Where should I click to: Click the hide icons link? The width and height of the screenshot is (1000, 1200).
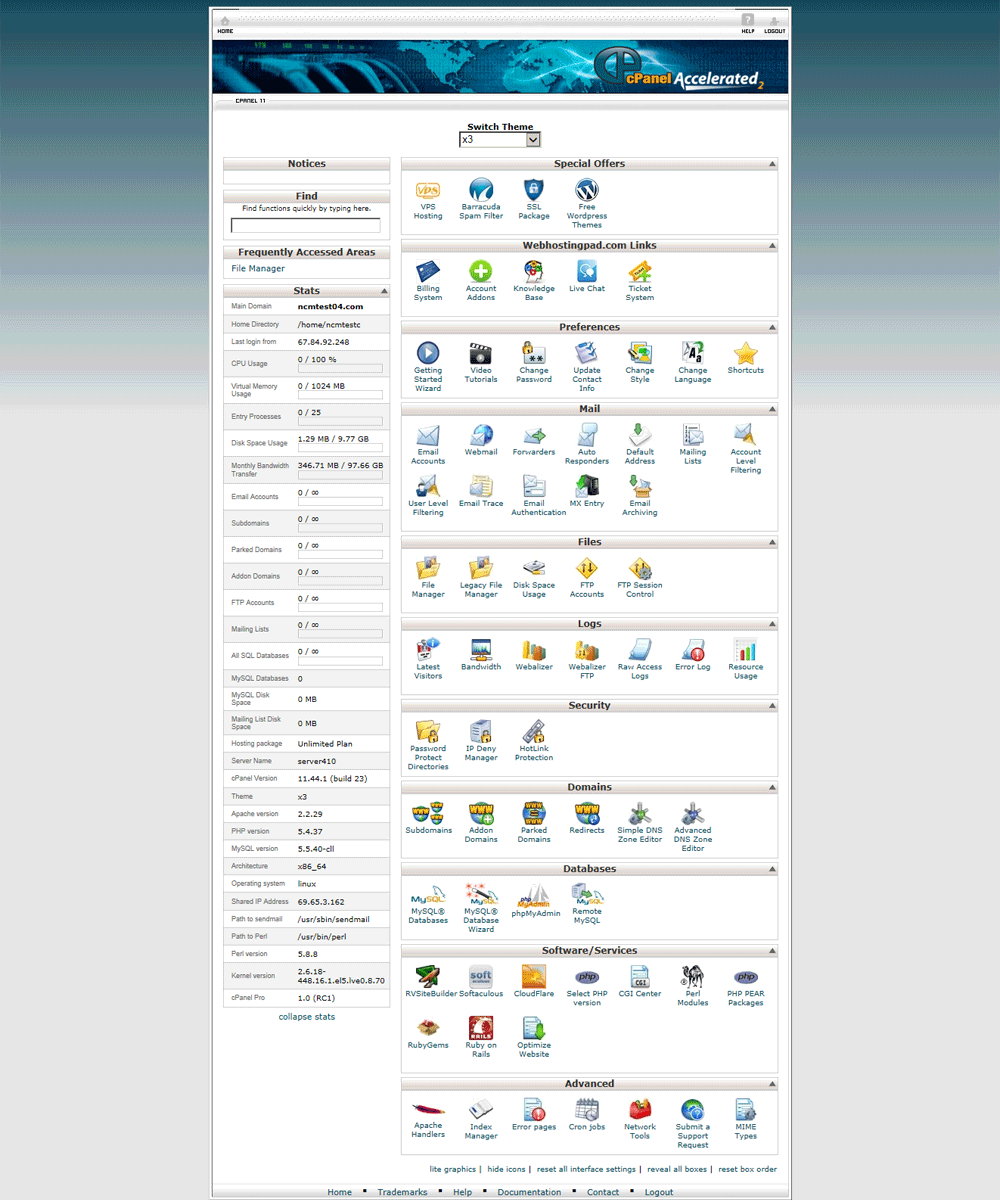506,1169
